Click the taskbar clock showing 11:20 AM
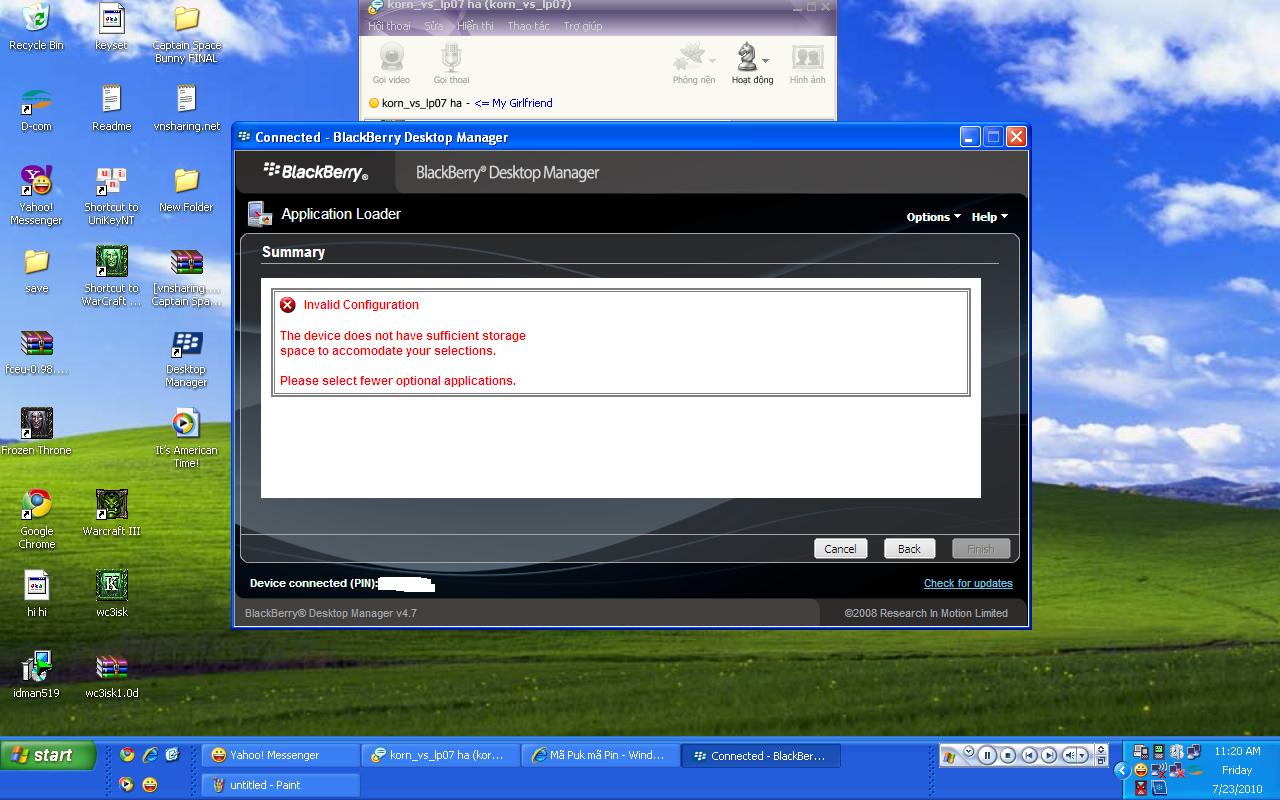Image resolution: width=1280 pixels, height=800 pixels. tap(1237, 751)
